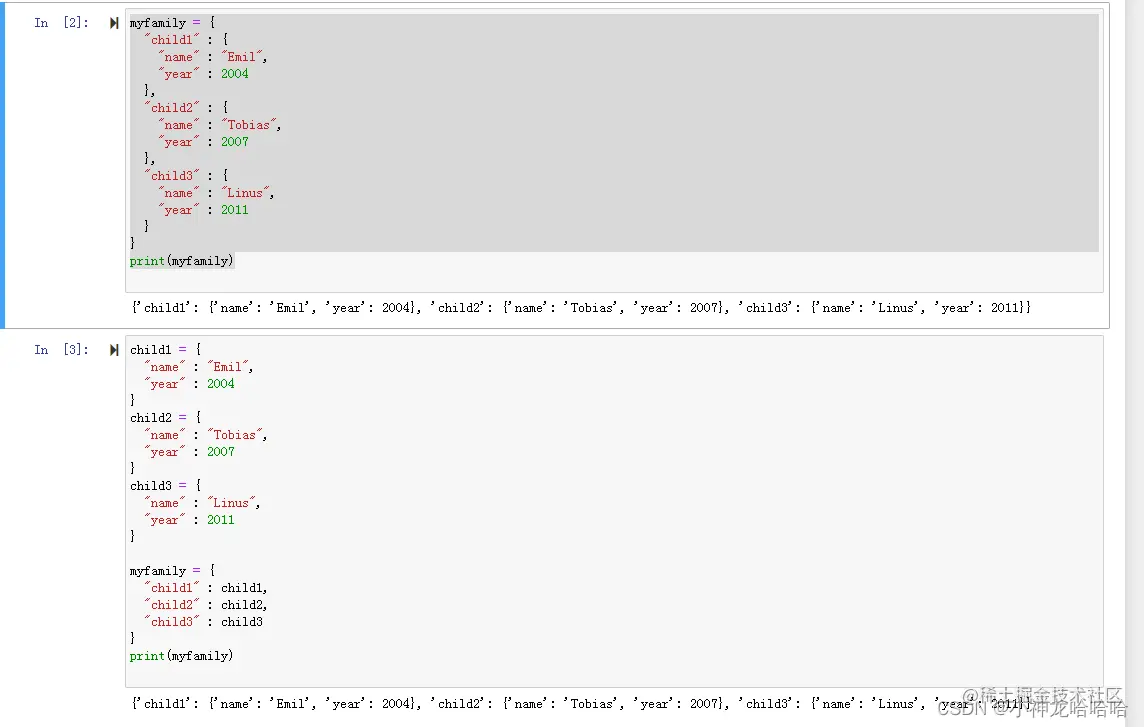Click the "Tobias" string value in cell 3
Viewport: 1144px width, 727px height.
pyautogui.click(x=235, y=435)
